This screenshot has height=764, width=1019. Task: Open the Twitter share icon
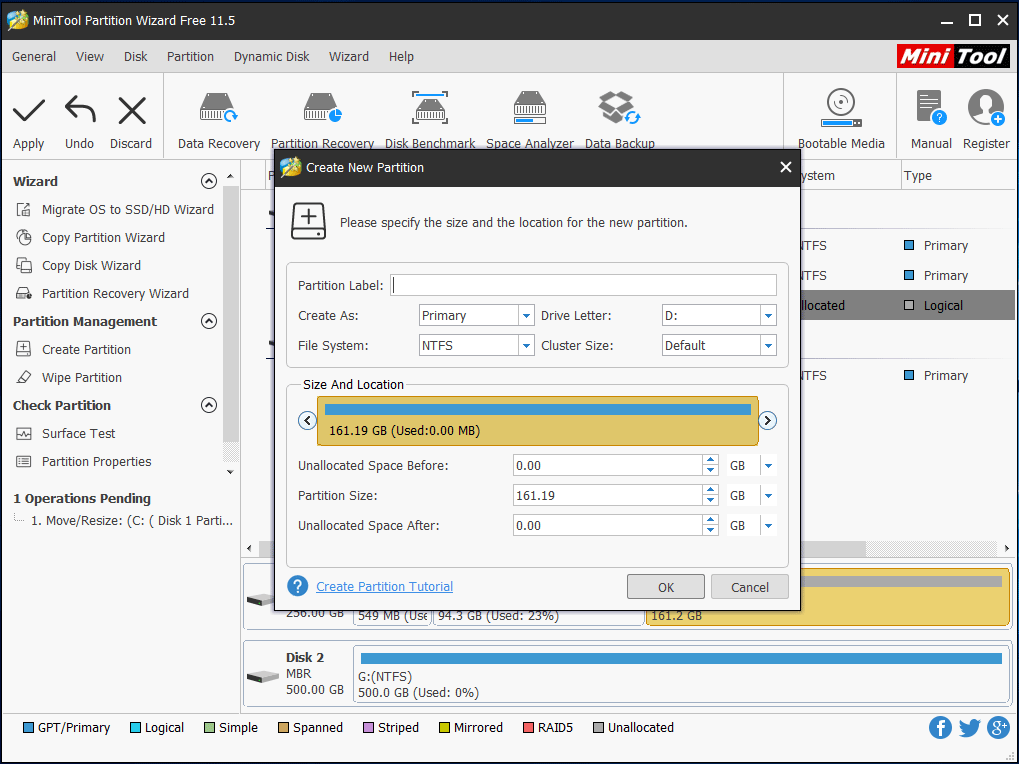[969, 728]
